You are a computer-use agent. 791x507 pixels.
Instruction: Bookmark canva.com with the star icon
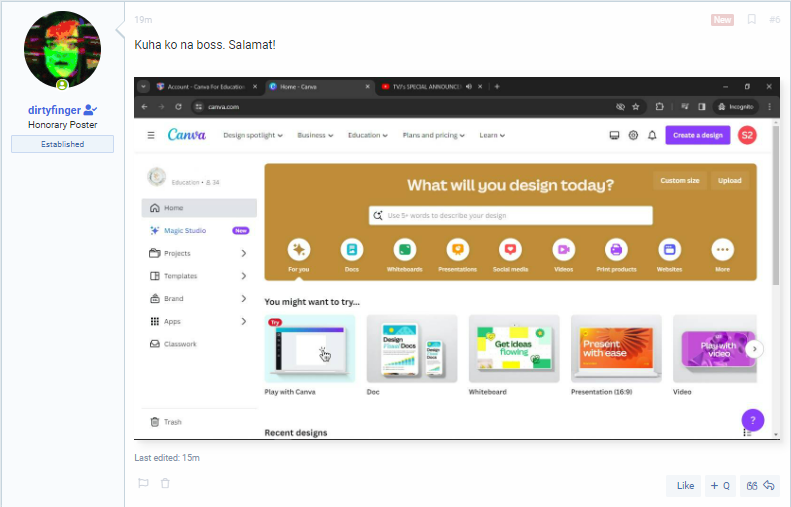point(636,107)
